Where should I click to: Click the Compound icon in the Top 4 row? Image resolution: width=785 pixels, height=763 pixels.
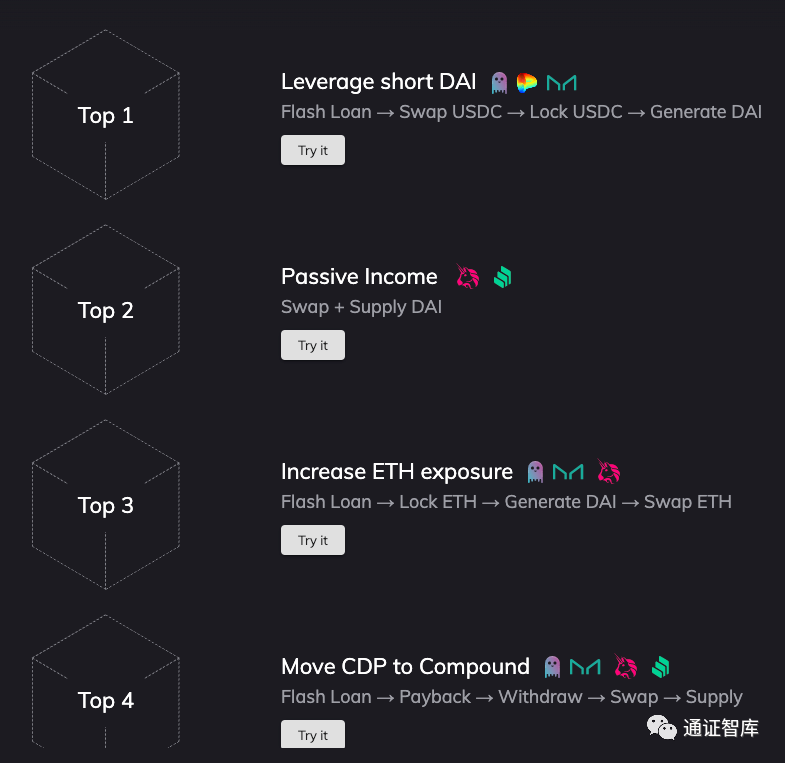(660, 666)
